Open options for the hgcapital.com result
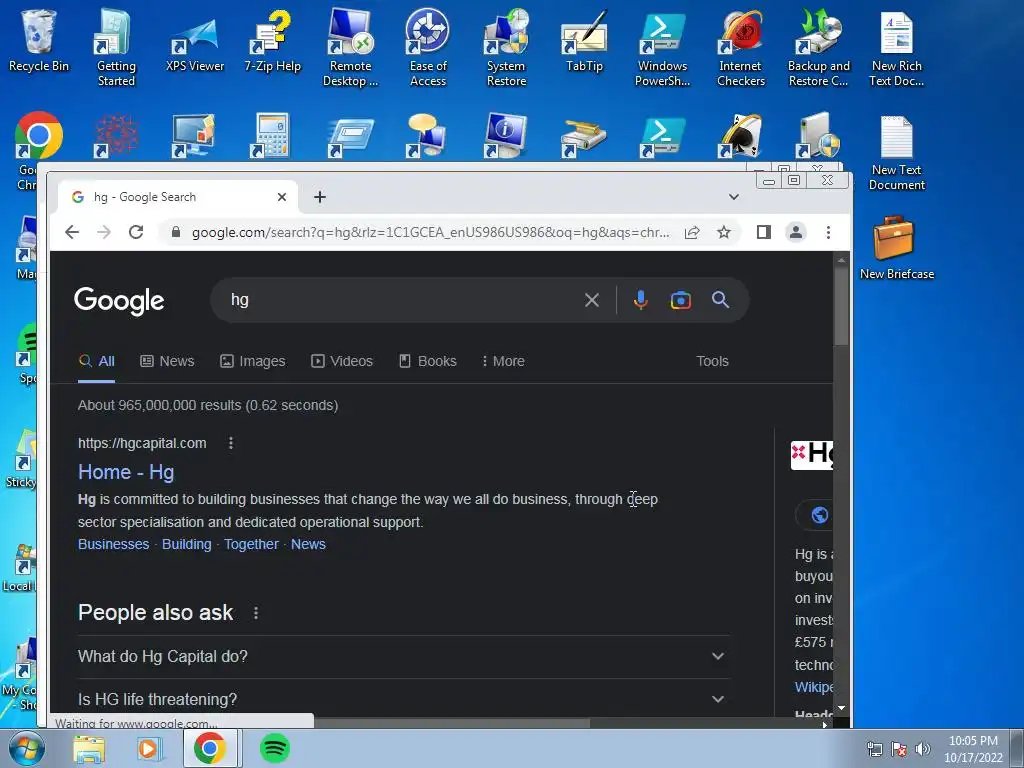The width and height of the screenshot is (1024, 768). pyautogui.click(x=231, y=443)
